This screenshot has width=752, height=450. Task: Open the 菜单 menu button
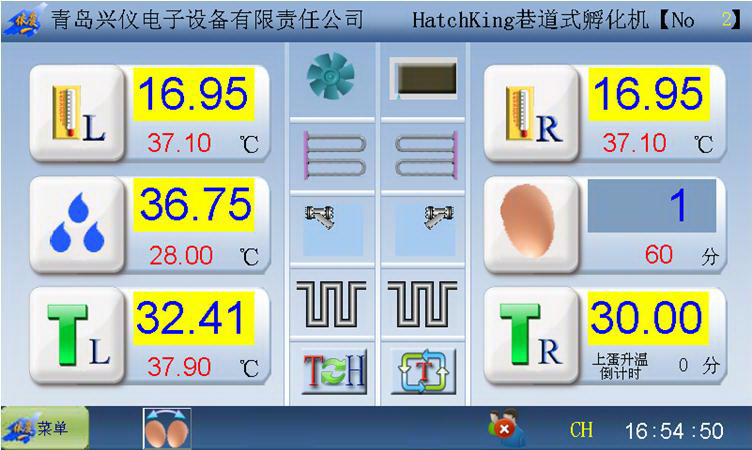(x=45, y=429)
